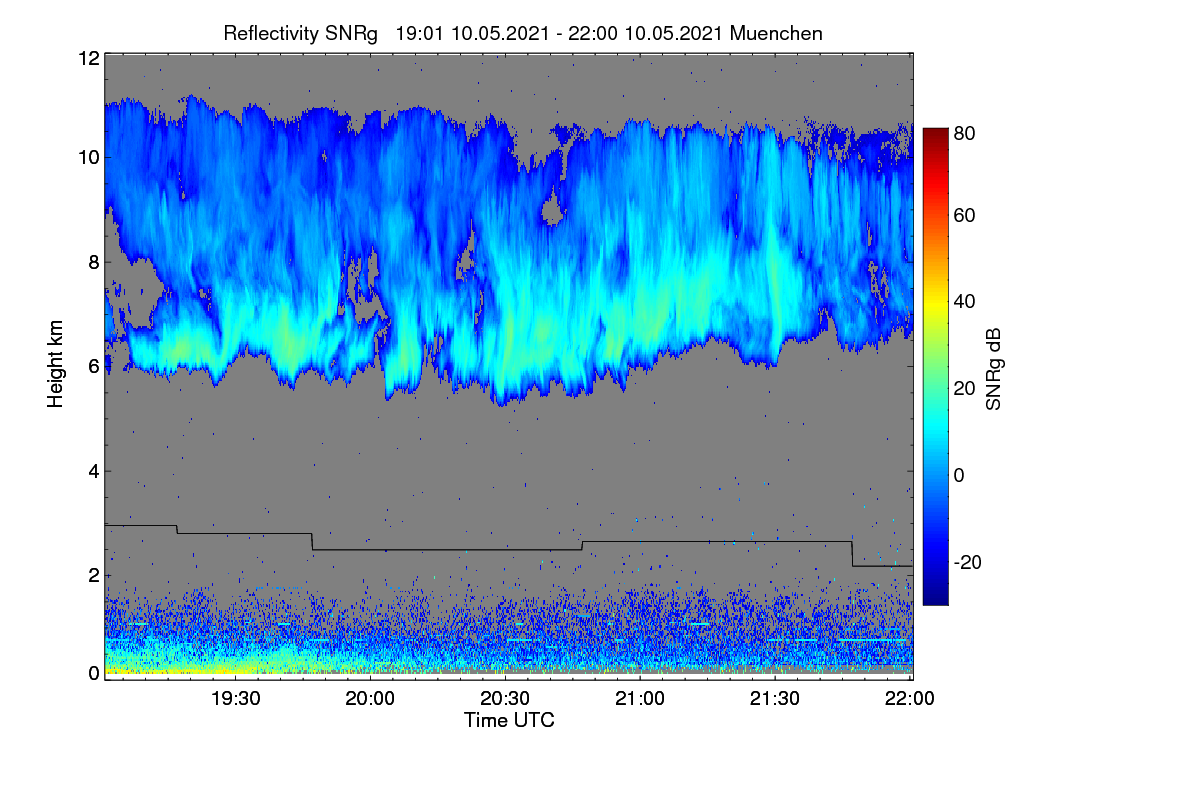Screen dimensions: 1200x800
Task: Click the "20:30" time tick label
Action: [505, 700]
